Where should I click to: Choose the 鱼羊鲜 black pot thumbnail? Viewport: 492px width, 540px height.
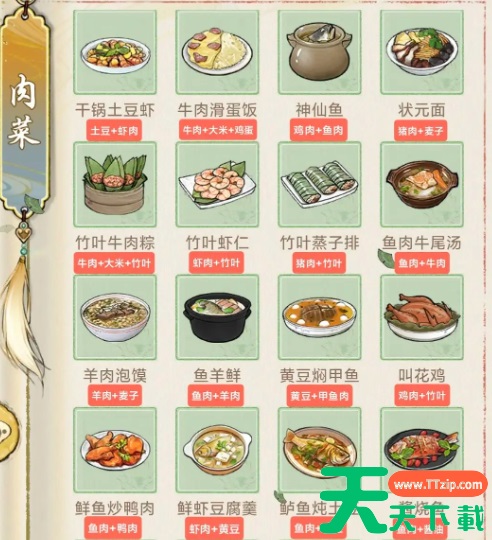tap(217, 317)
